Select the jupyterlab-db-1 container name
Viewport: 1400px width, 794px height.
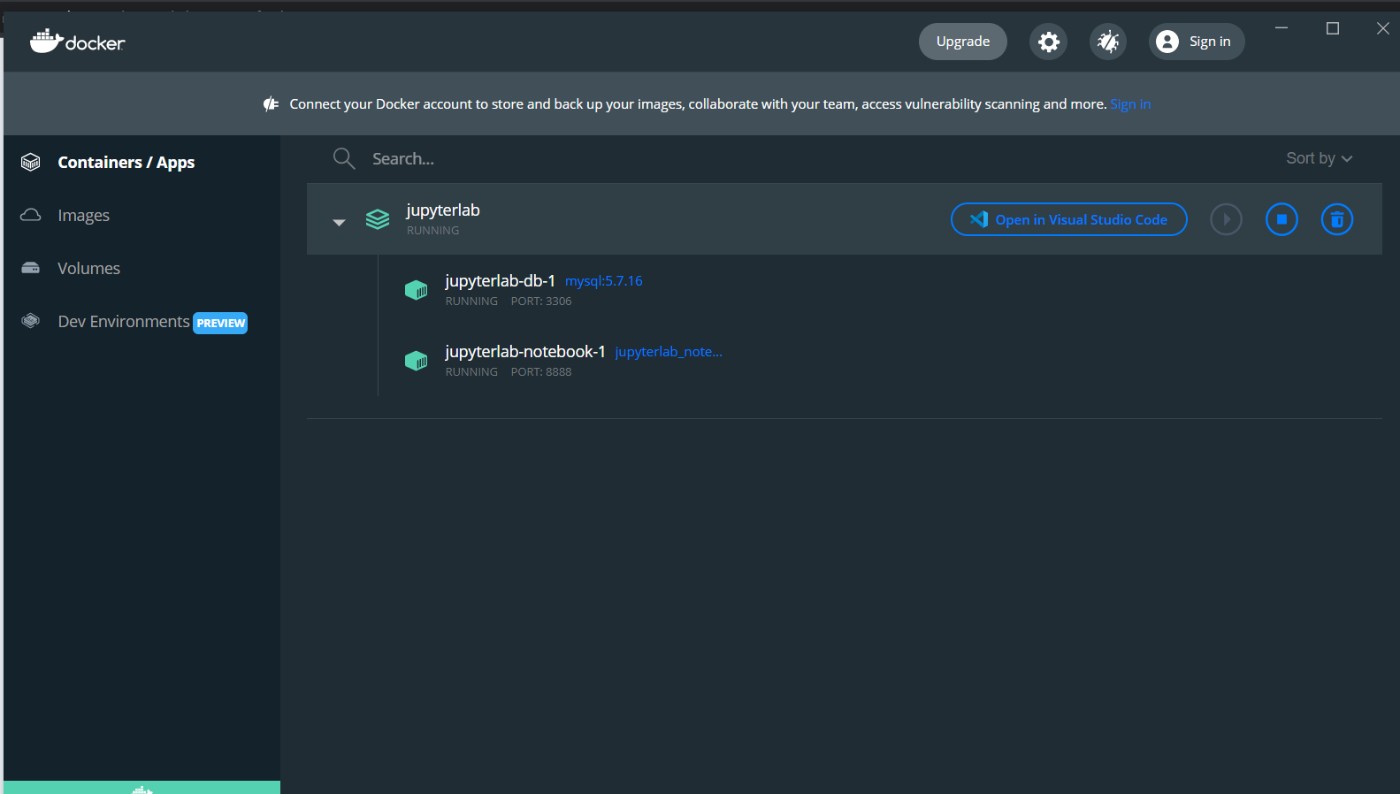[x=500, y=281]
